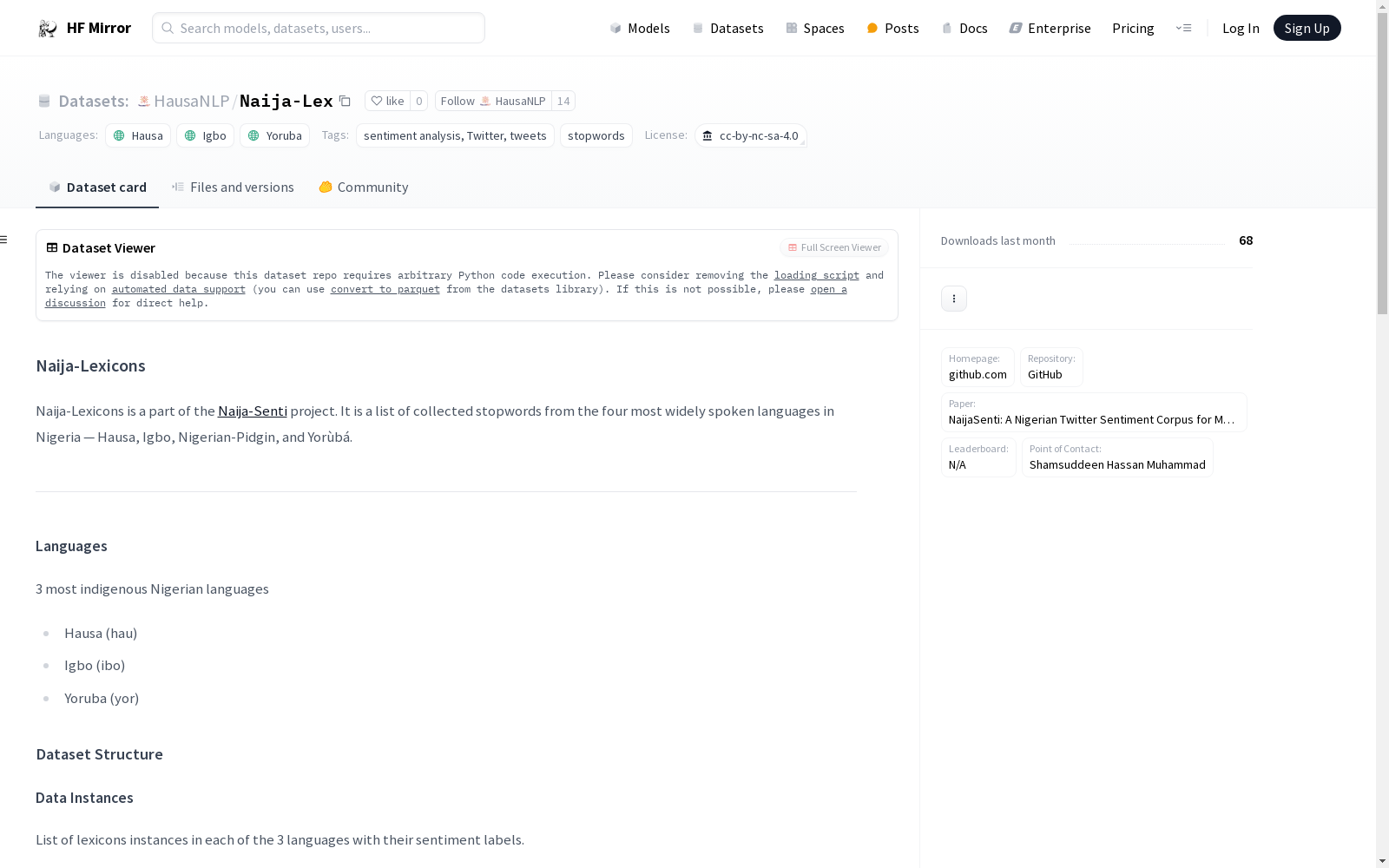This screenshot has height=868, width=1389.
Task: Open the like count showing 0
Action: click(418, 101)
